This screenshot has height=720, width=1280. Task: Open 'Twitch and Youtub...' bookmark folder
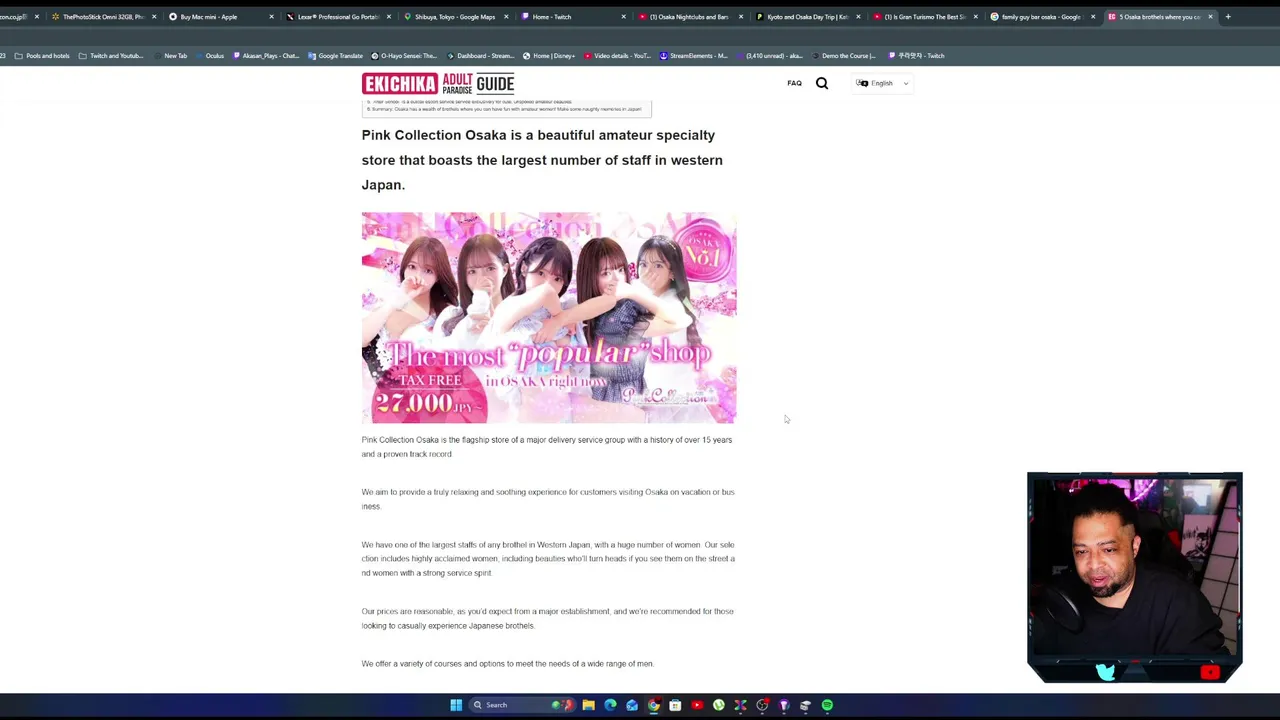(111, 56)
